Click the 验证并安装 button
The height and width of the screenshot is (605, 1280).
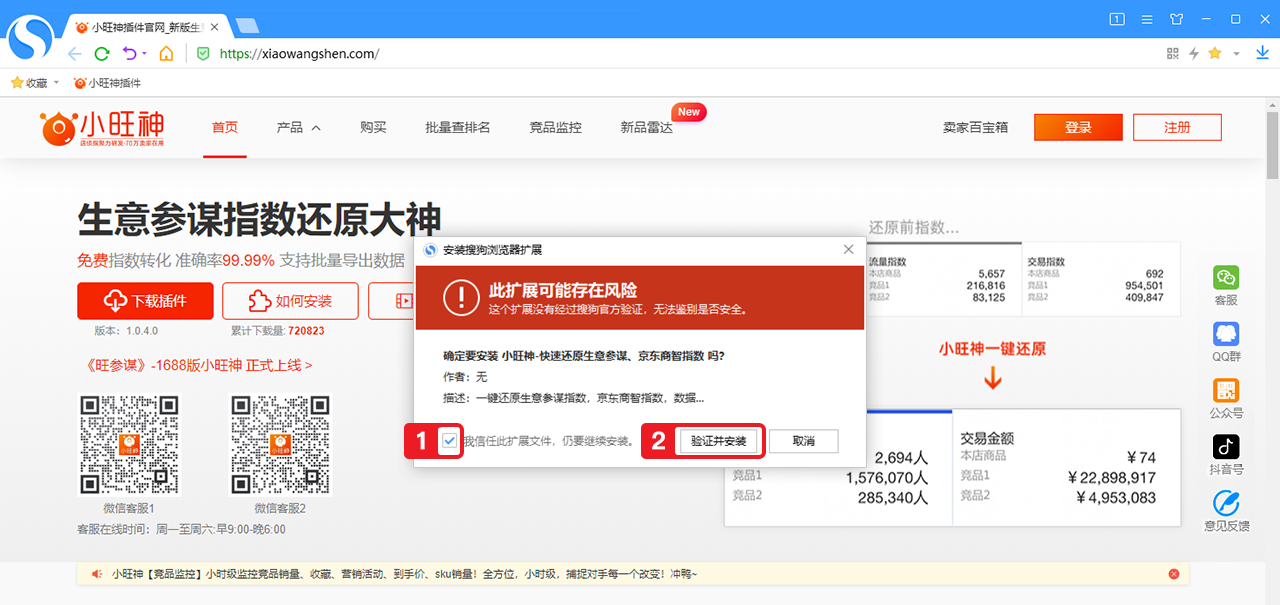pos(718,441)
